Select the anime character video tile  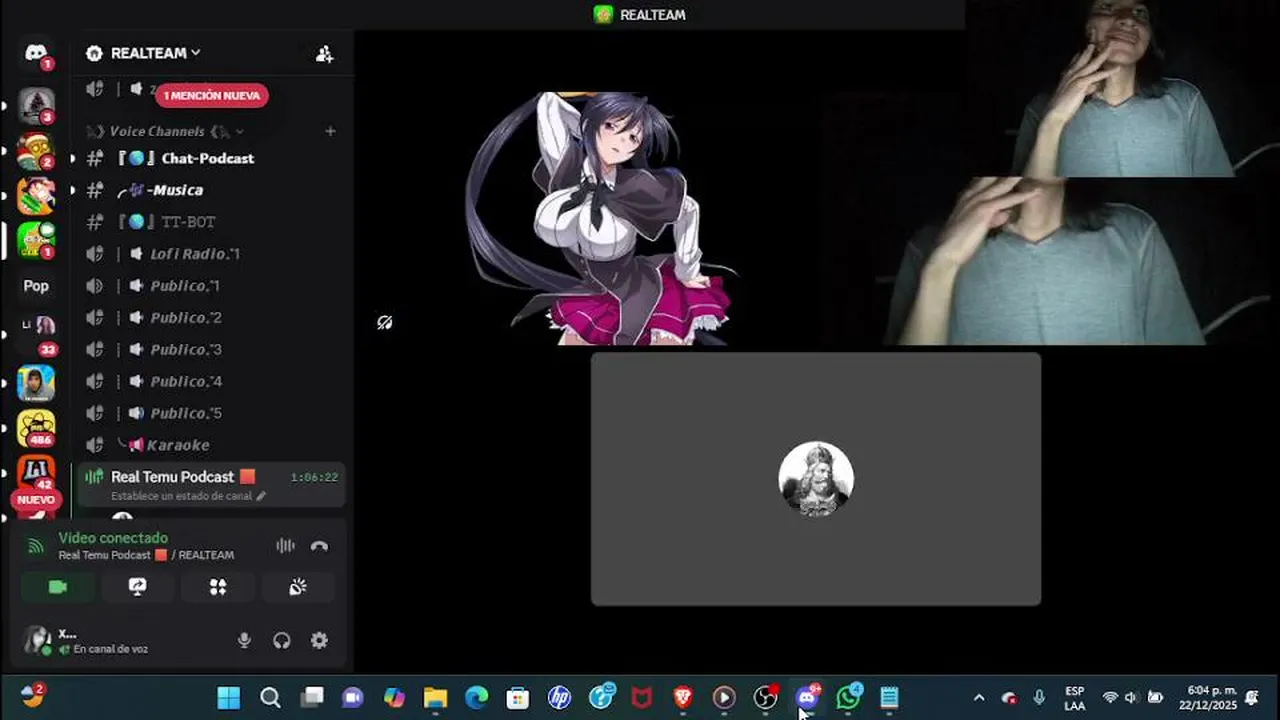(601, 218)
